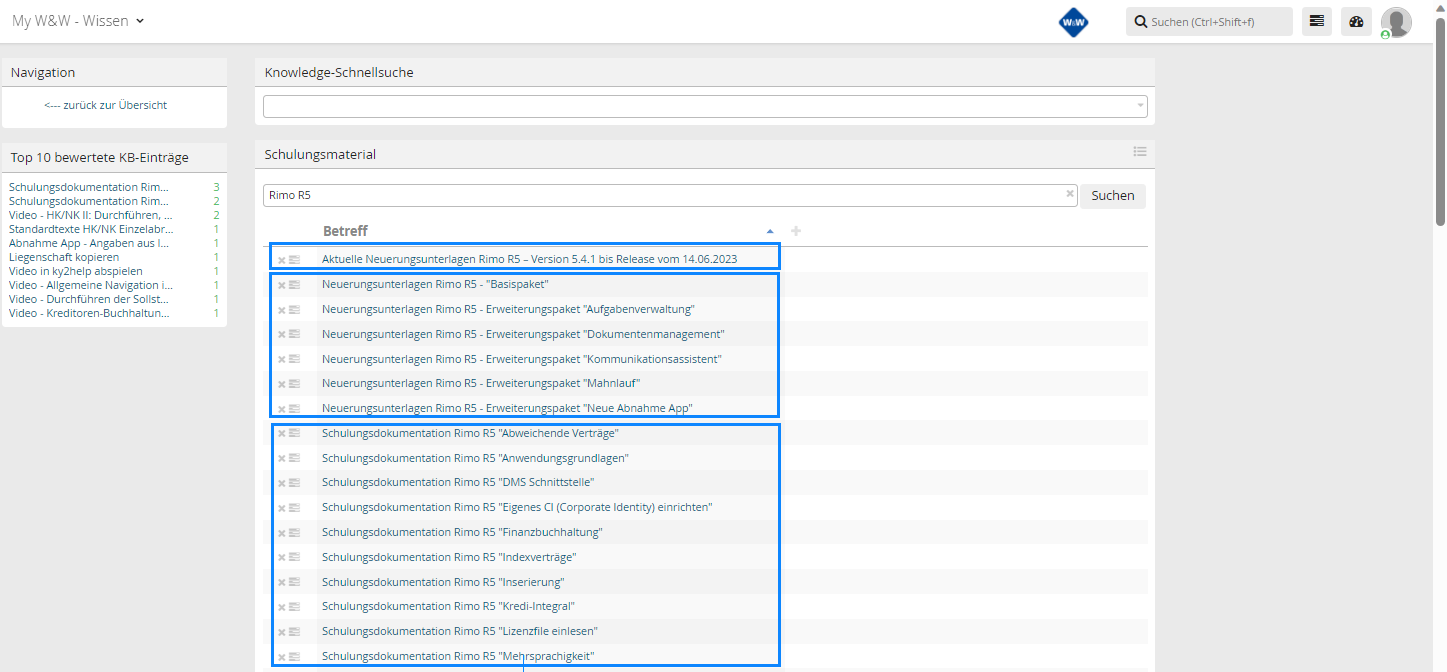Open Schulungsdokumentation "Anwendungsgrundlagen"
Screen dimensions: 1447x672
475,458
